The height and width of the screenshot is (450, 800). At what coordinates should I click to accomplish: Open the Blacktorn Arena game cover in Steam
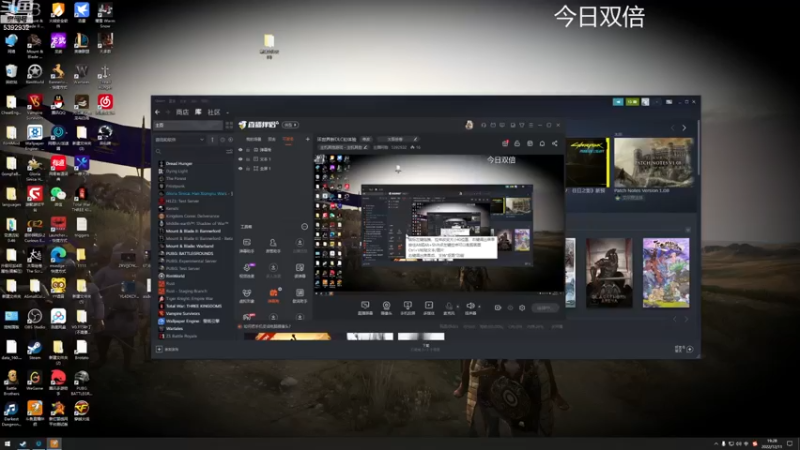tap(609, 273)
